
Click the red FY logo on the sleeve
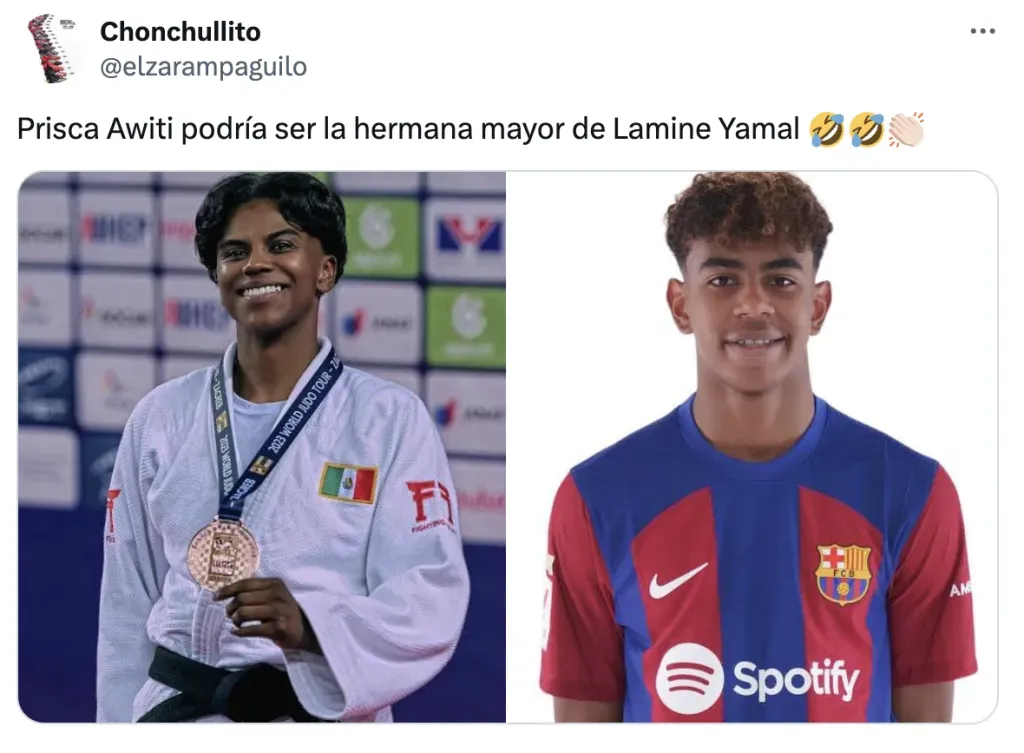(x=429, y=504)
